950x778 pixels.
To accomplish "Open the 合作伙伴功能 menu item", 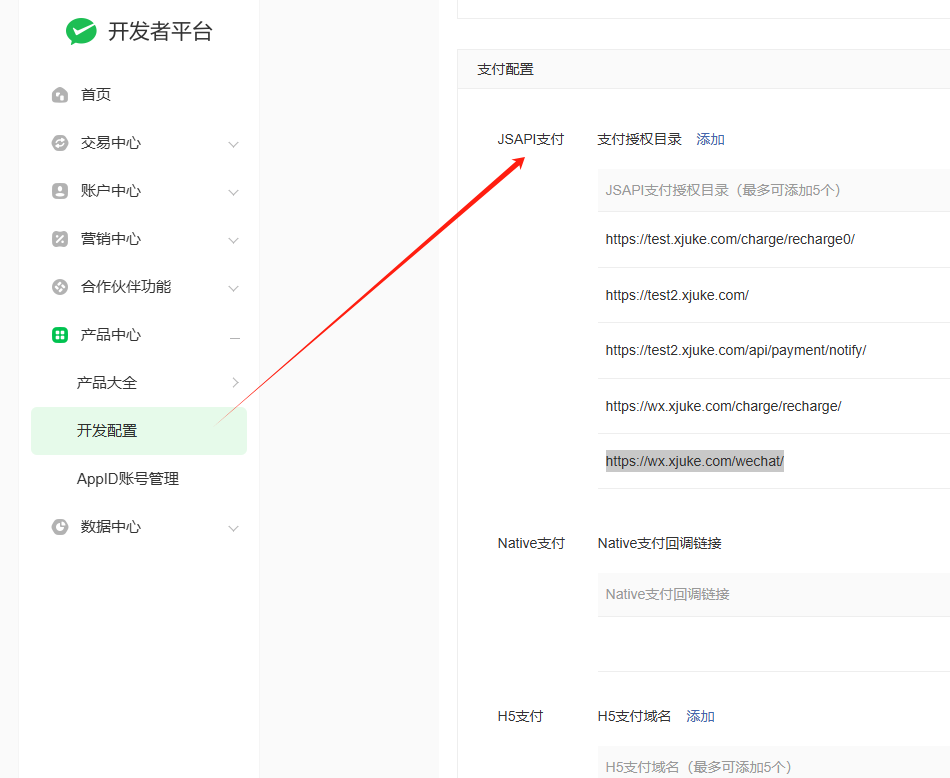I will point(126,287).
